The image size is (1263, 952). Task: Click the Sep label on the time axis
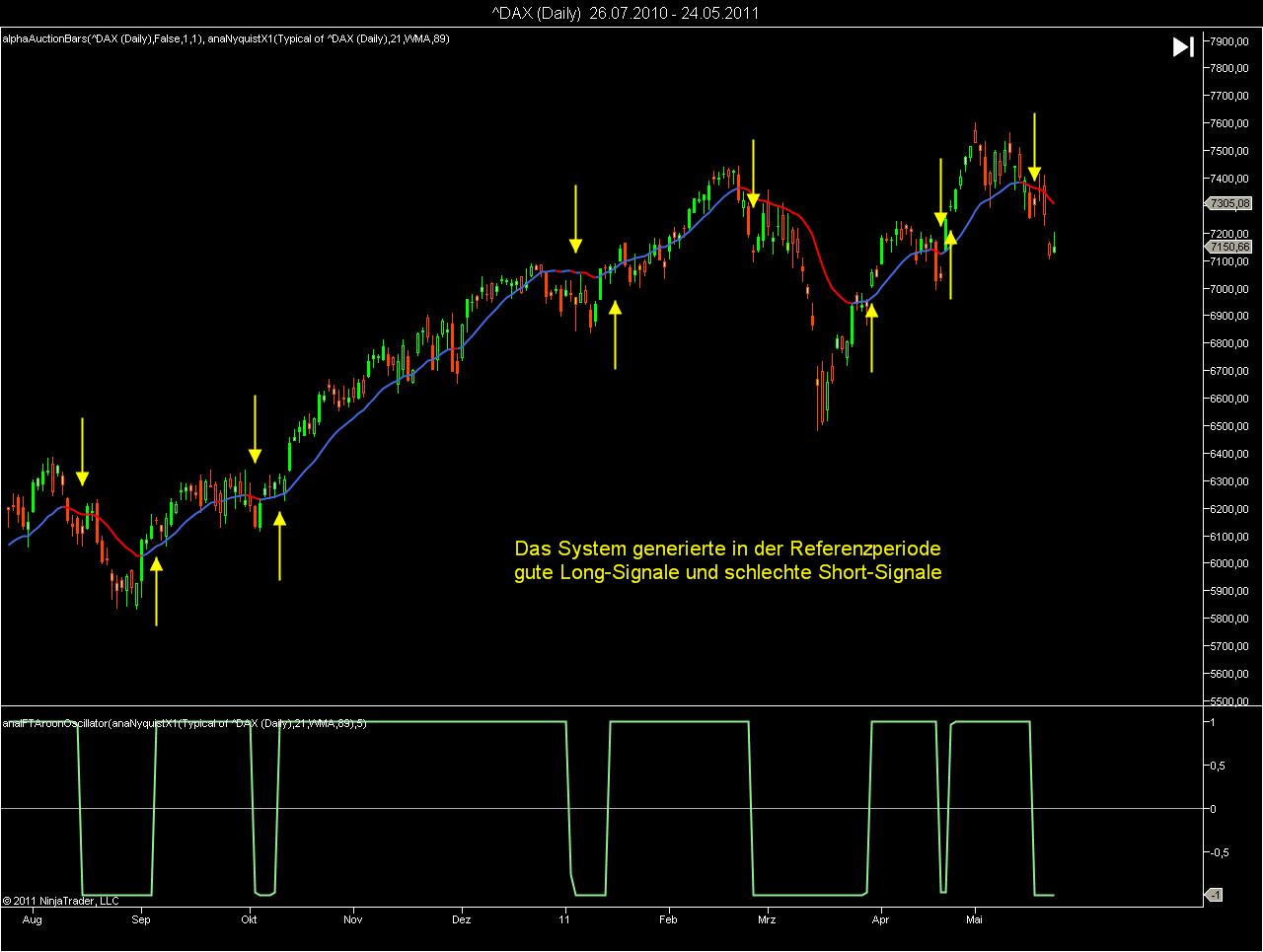coord(141,919)
